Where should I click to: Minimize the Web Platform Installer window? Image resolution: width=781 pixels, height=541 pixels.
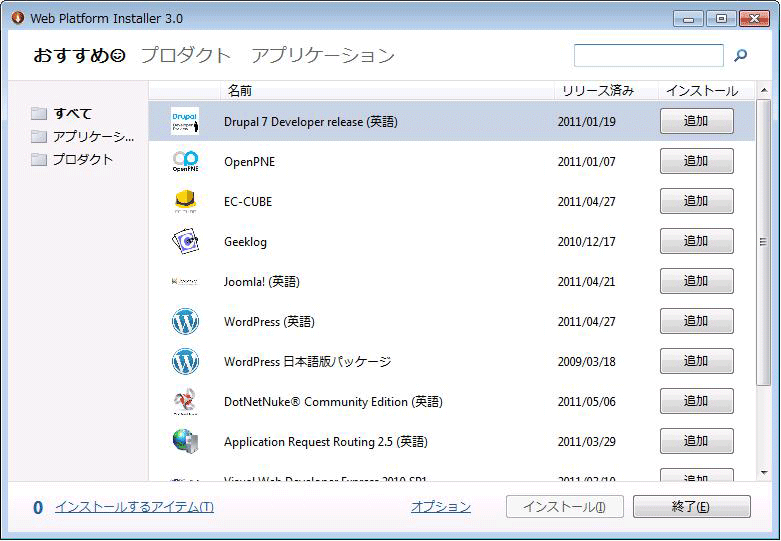[x=688, y=19]
